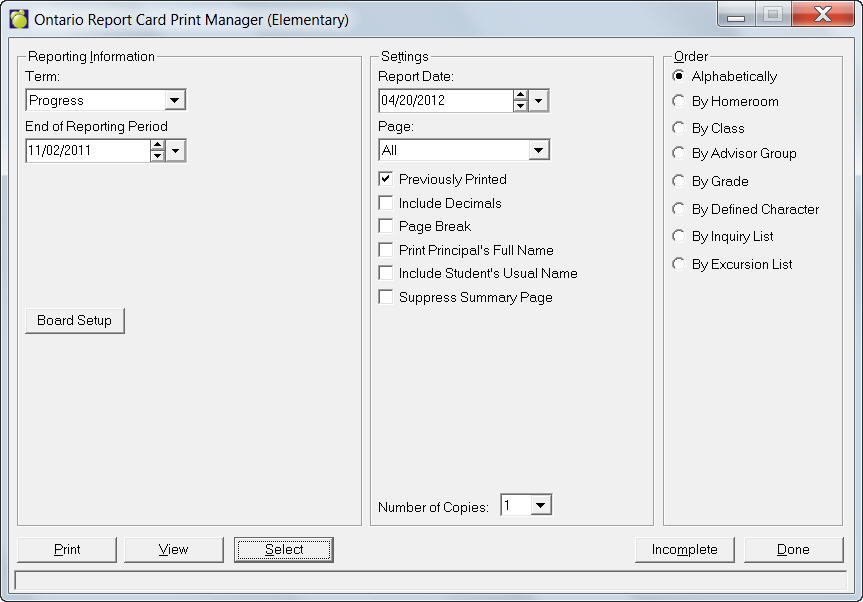The height and width of the screenshot is (602, 863).
Task: Open Number of Copies dropdown
Action: 540,506
